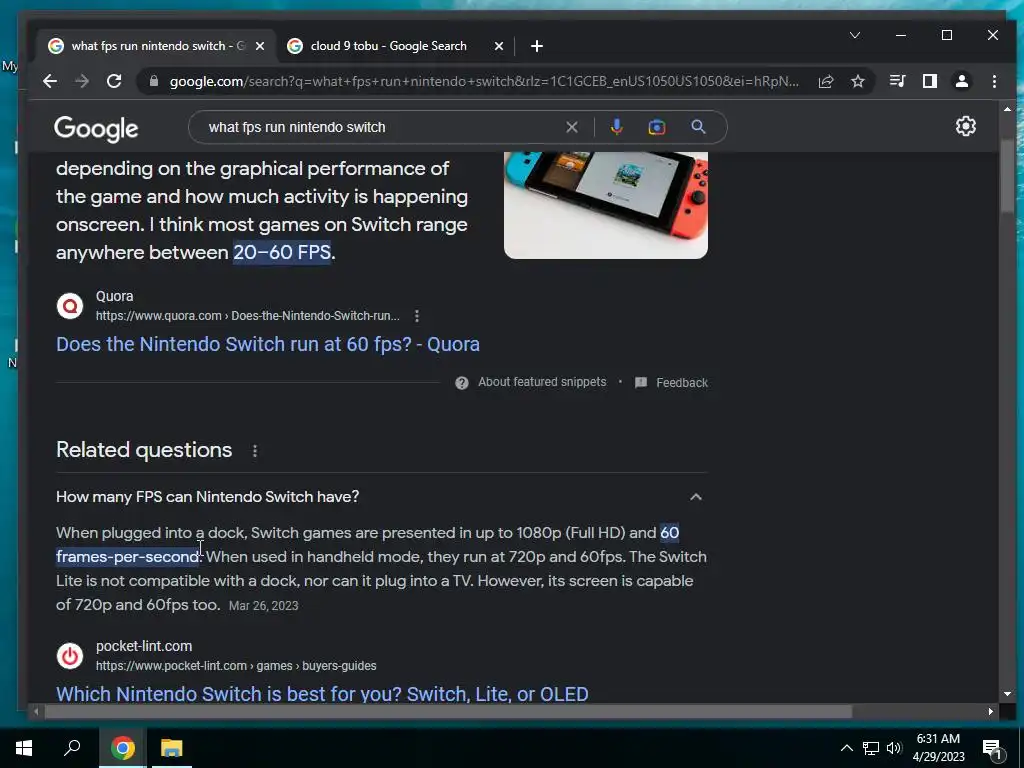This screenshot has width=1024, height=768.
Task: Click horizontal scrollbar left arrow
Action: tap(36, 712)
